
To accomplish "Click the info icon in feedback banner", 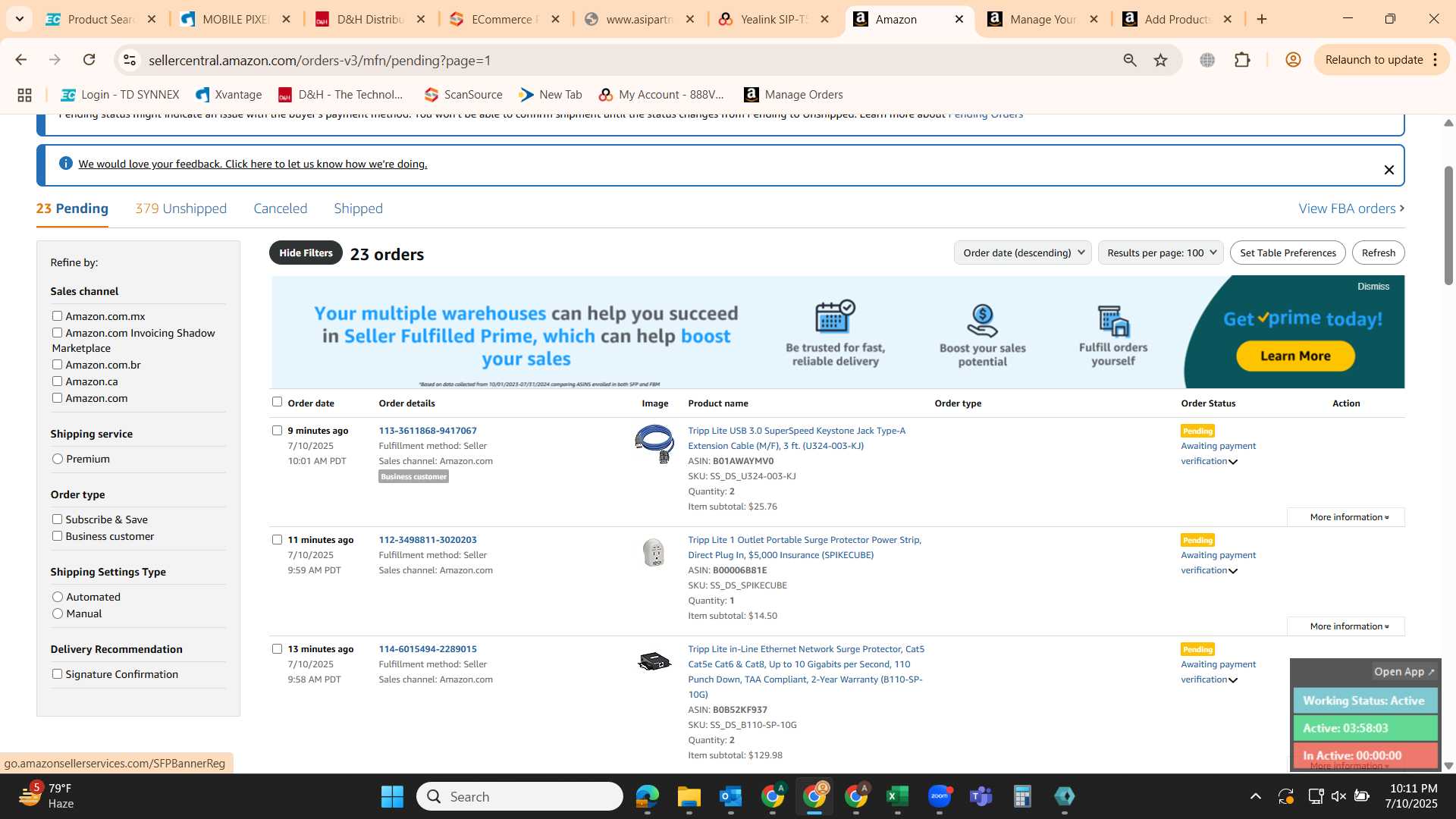I will [66, 163].
